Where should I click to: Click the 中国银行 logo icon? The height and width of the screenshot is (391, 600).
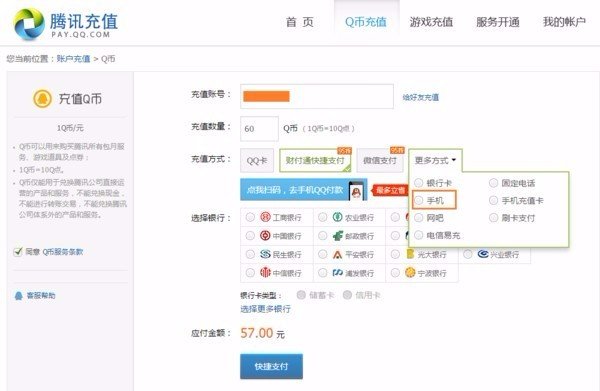click(265, 235)
